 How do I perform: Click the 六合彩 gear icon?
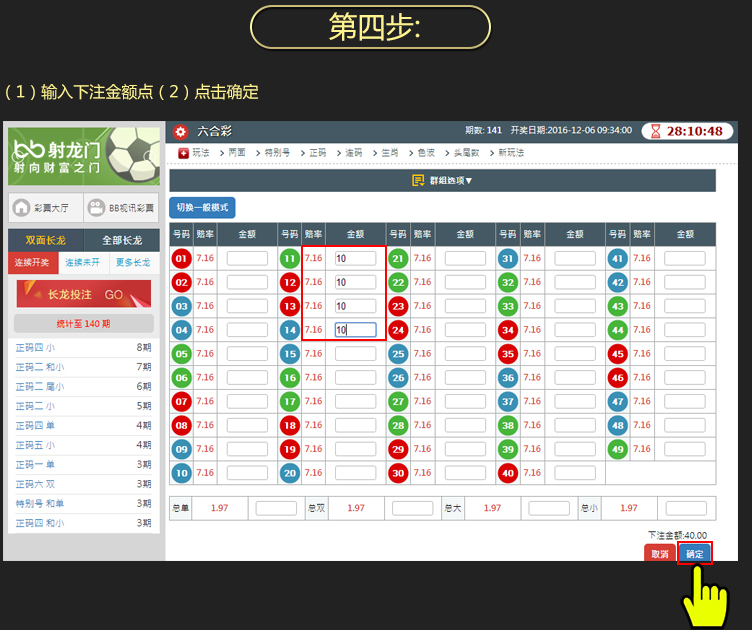pyautogui.click(x=180, y=131)
